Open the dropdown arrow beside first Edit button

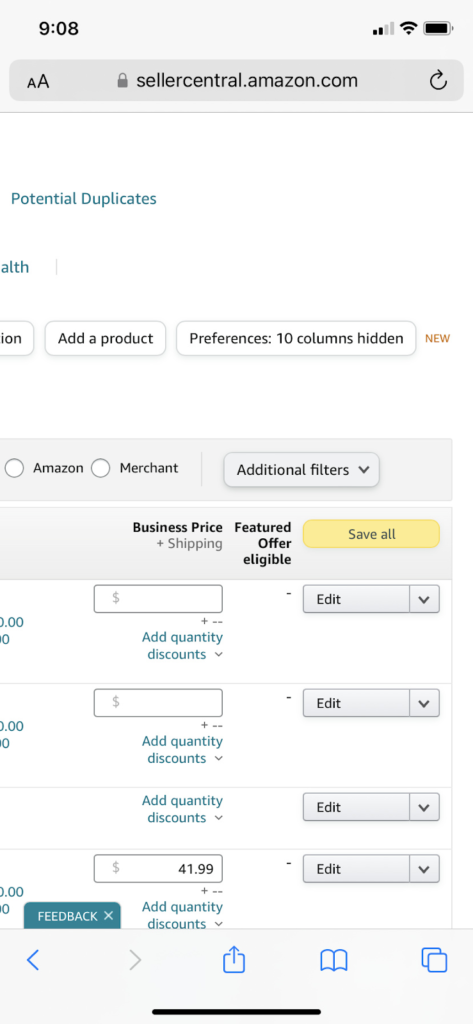(424, 599)
